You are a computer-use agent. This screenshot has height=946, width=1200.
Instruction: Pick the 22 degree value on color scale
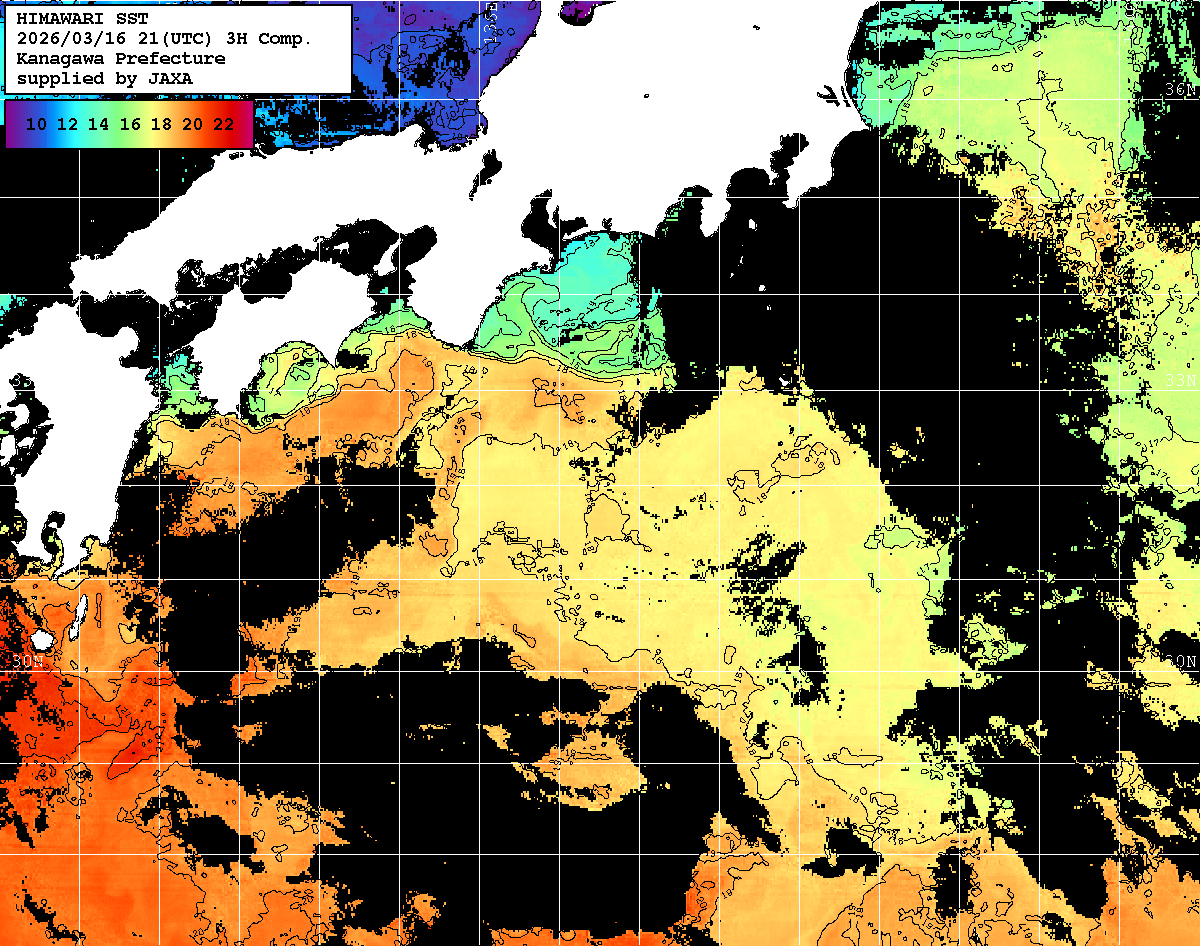[223, 125]
